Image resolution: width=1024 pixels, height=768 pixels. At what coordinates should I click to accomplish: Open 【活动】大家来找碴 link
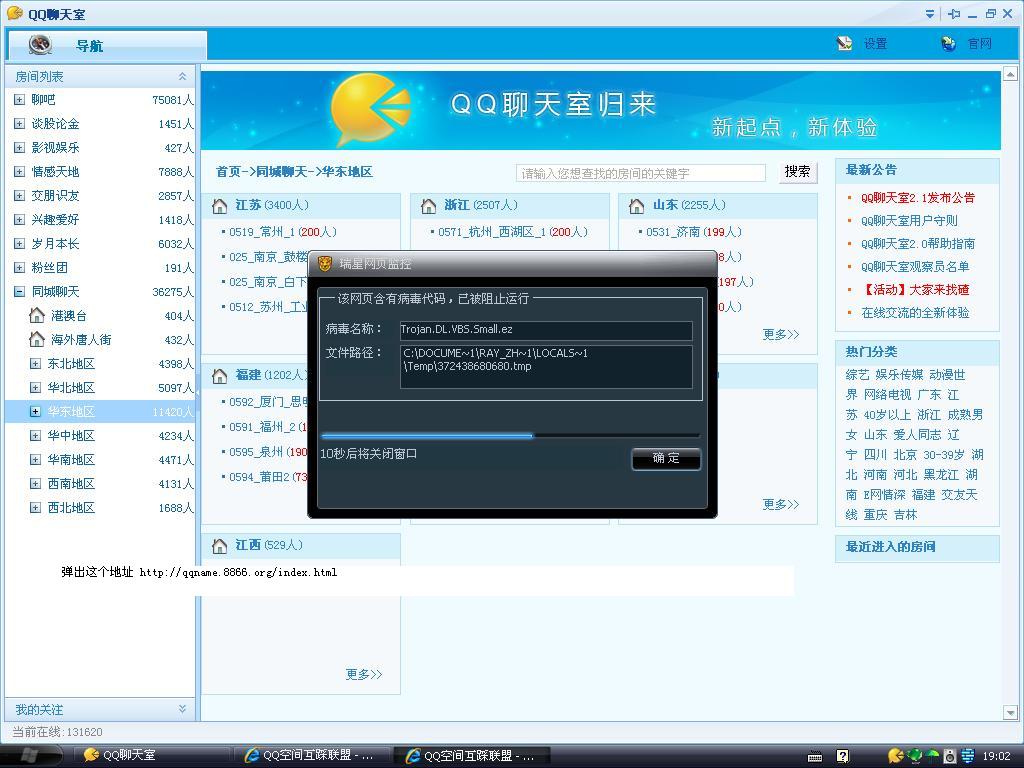(915, 289)
